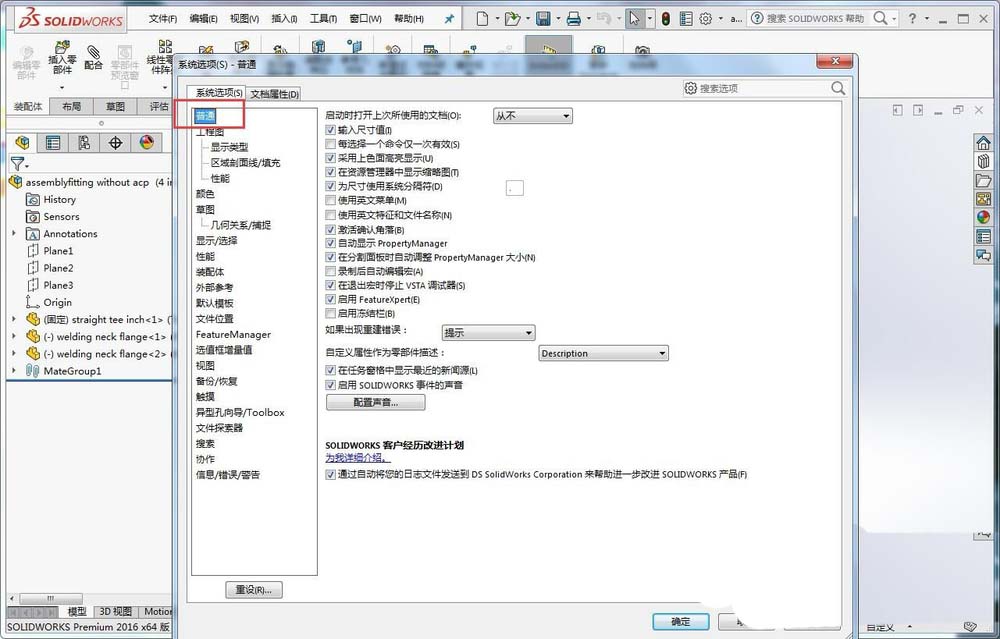Enable 启用冻结栏 checkbox
Viewport: 1000px width, 639px height.
click(330, 313)
